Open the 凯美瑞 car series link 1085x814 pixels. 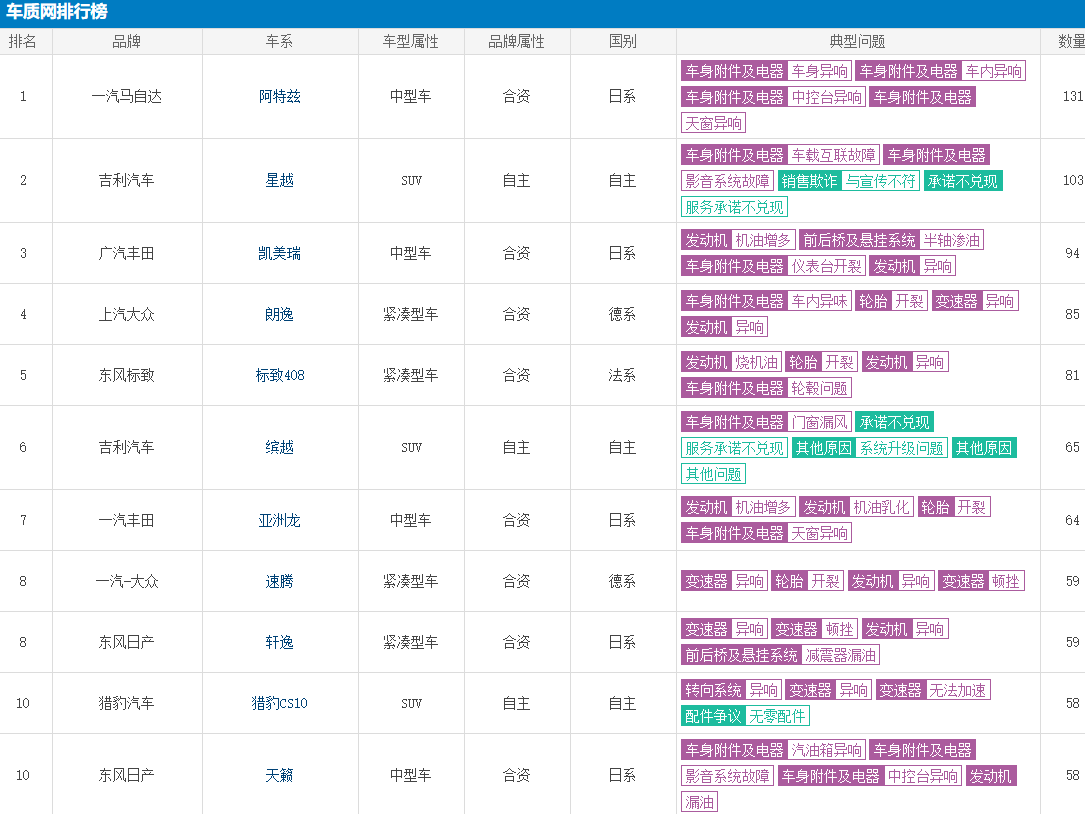point(280,253)
